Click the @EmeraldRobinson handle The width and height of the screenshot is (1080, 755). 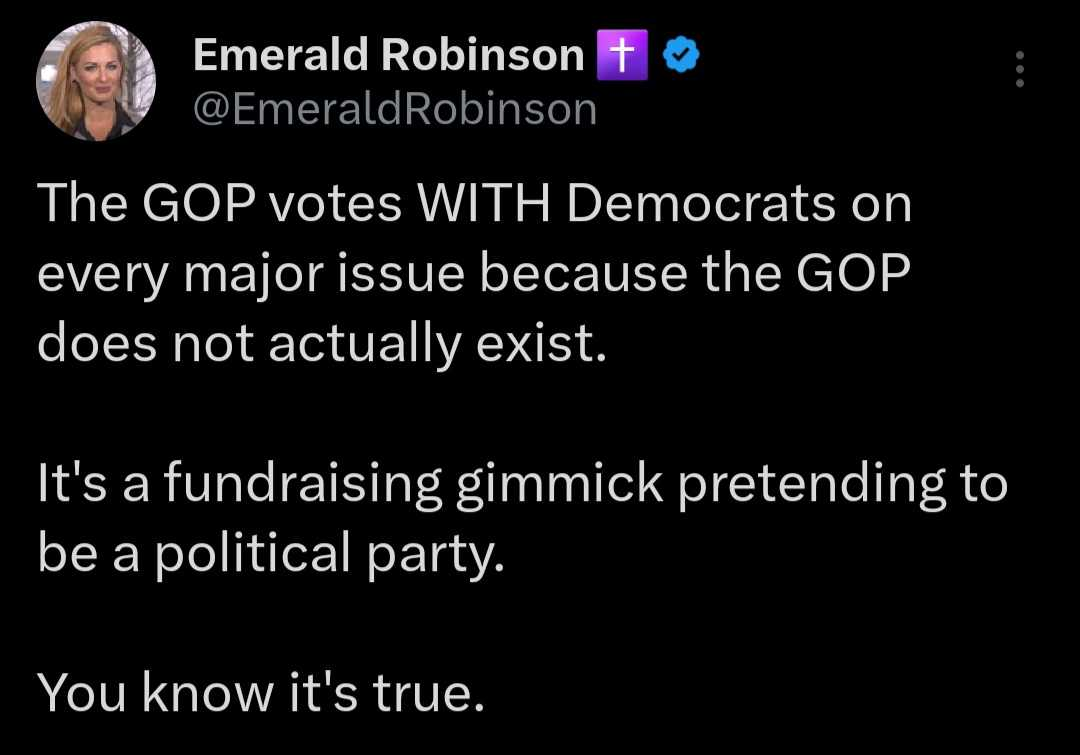(x=394, y=108)
